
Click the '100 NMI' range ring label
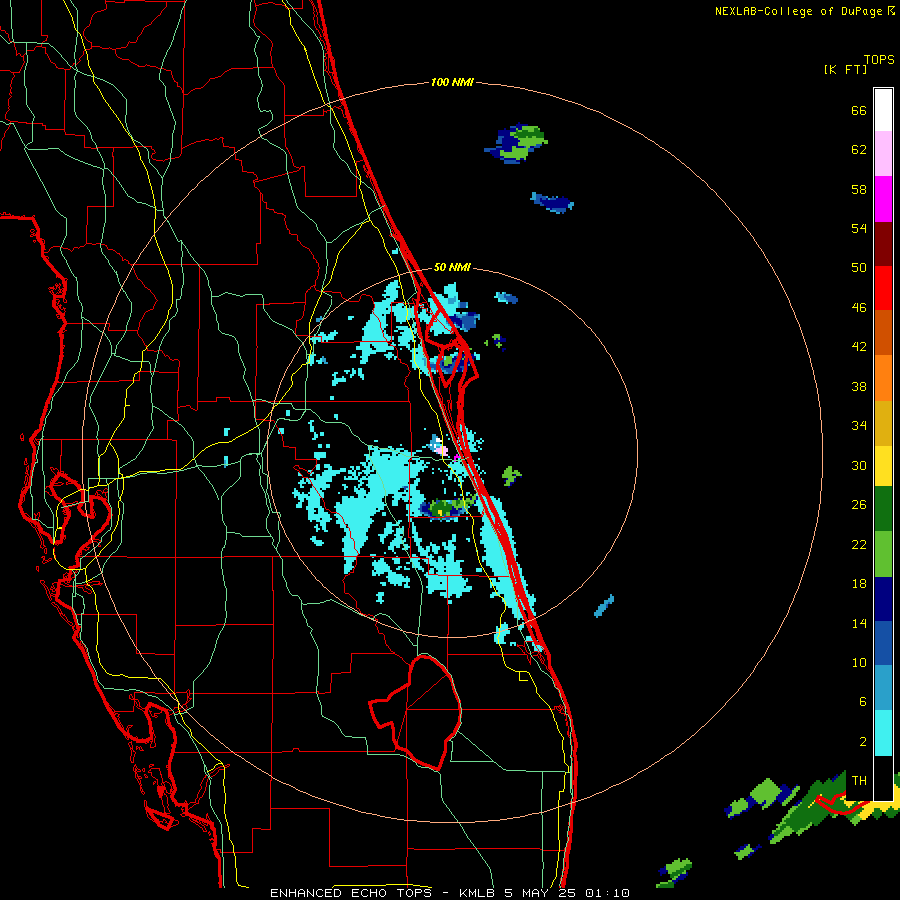click(452, 83)
